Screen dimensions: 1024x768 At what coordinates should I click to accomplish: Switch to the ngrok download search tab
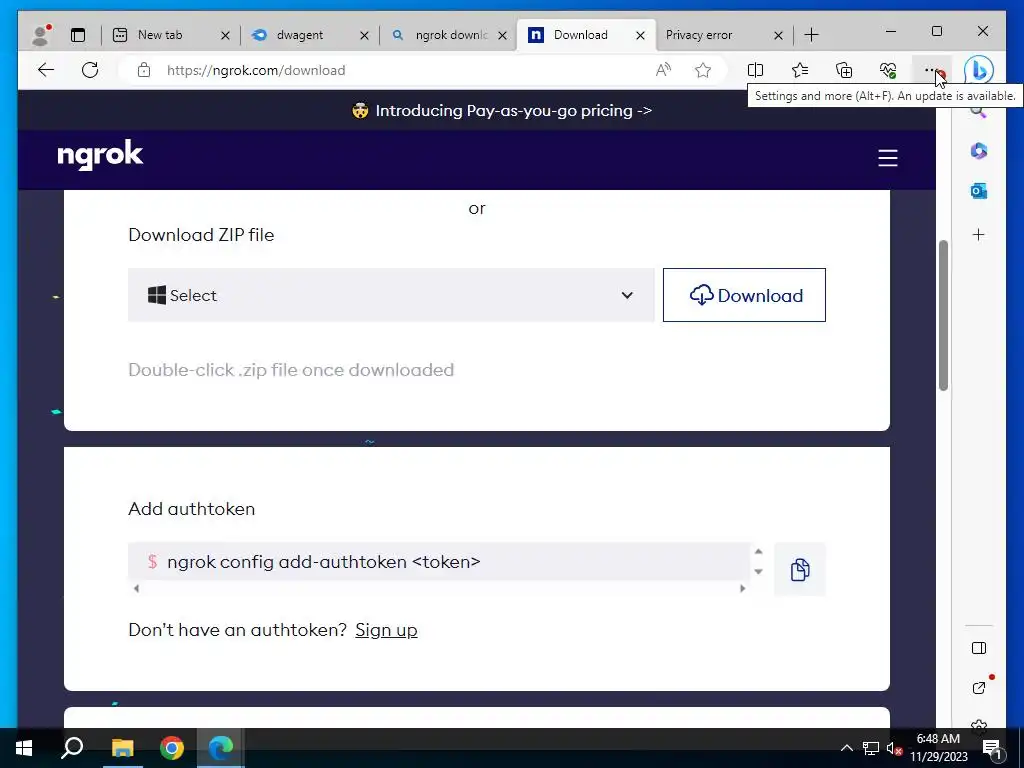click(x=451, y=35)
